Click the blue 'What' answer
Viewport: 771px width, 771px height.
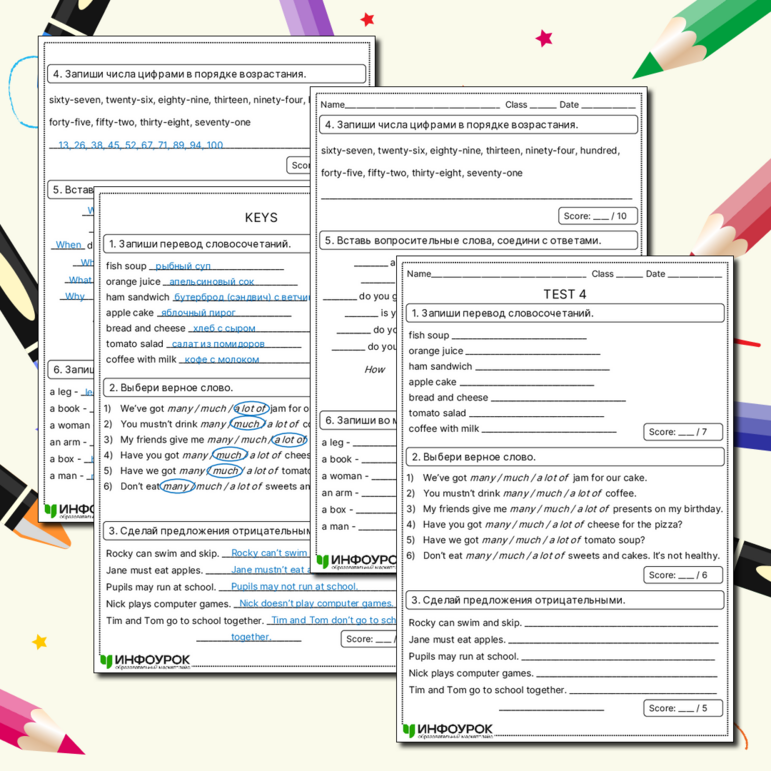(x=80, y=280)
